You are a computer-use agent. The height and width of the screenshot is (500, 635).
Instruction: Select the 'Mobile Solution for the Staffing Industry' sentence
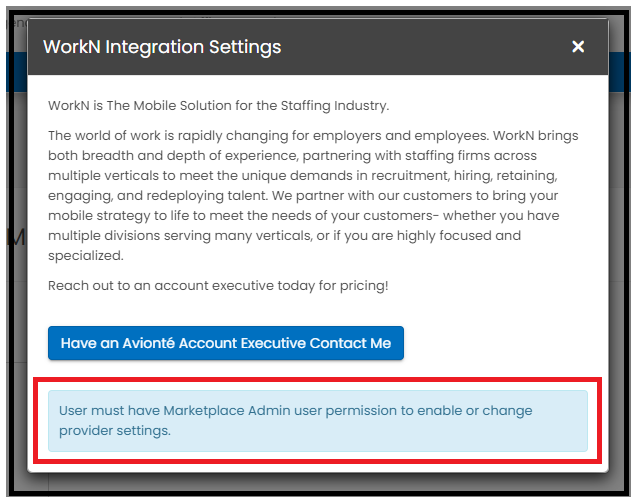pyautogui.click(x=219, y=106)
